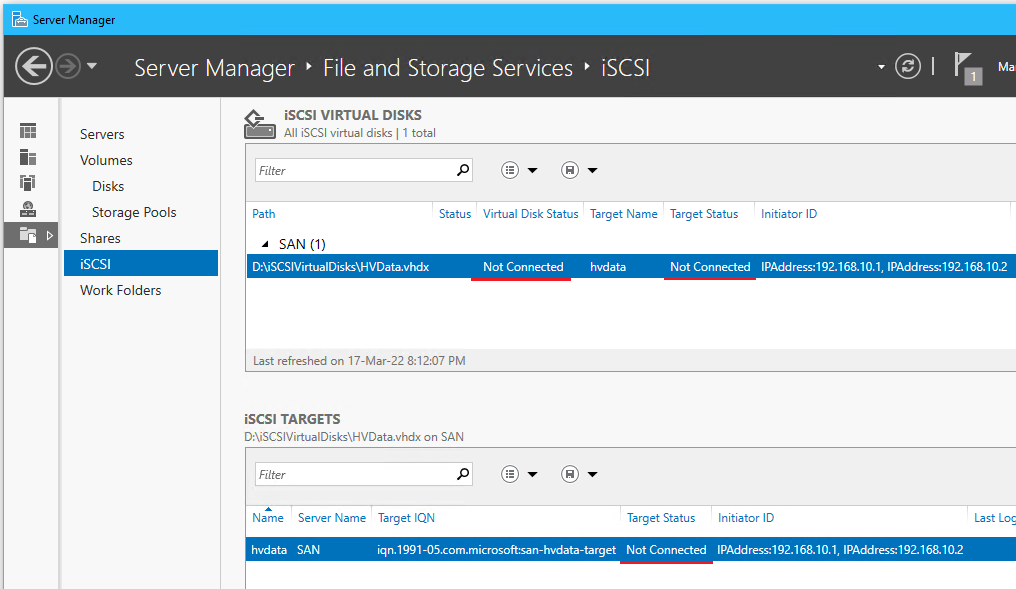Open the iSCSI targets list-options dropdown arrow
The image size is (1016, 589).
pos(533,474)
